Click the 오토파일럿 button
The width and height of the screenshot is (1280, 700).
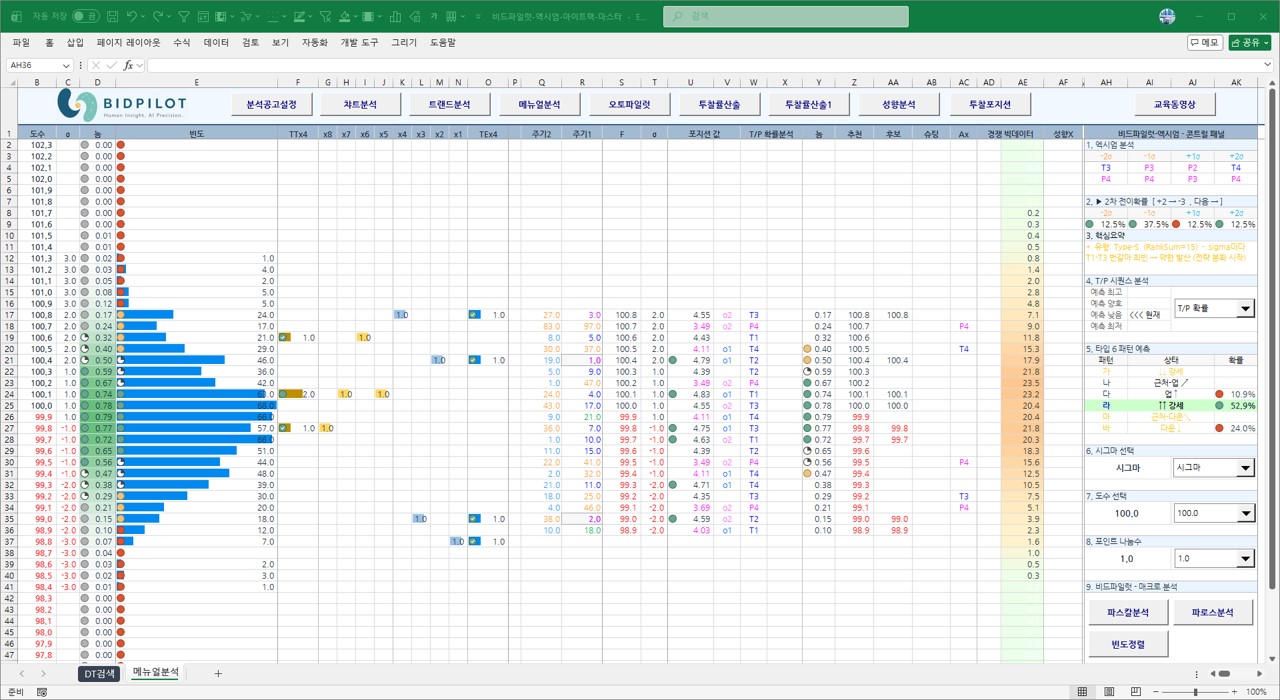click(629, 104)
